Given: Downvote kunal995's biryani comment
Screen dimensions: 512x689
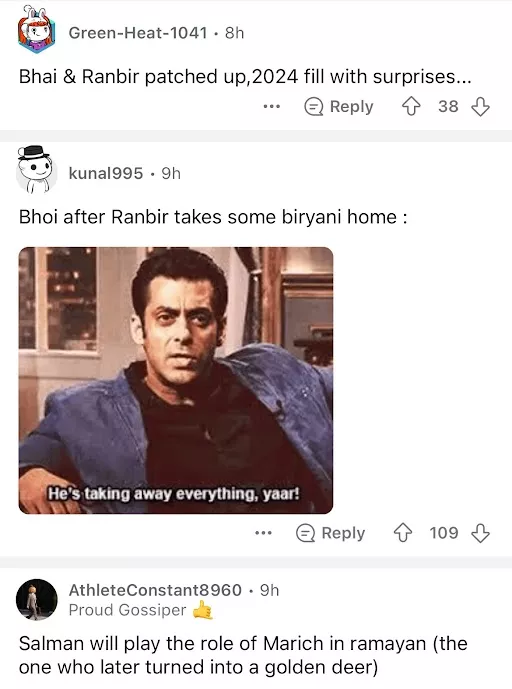Looking at the screenshot, I should click(x=480, y=533).
